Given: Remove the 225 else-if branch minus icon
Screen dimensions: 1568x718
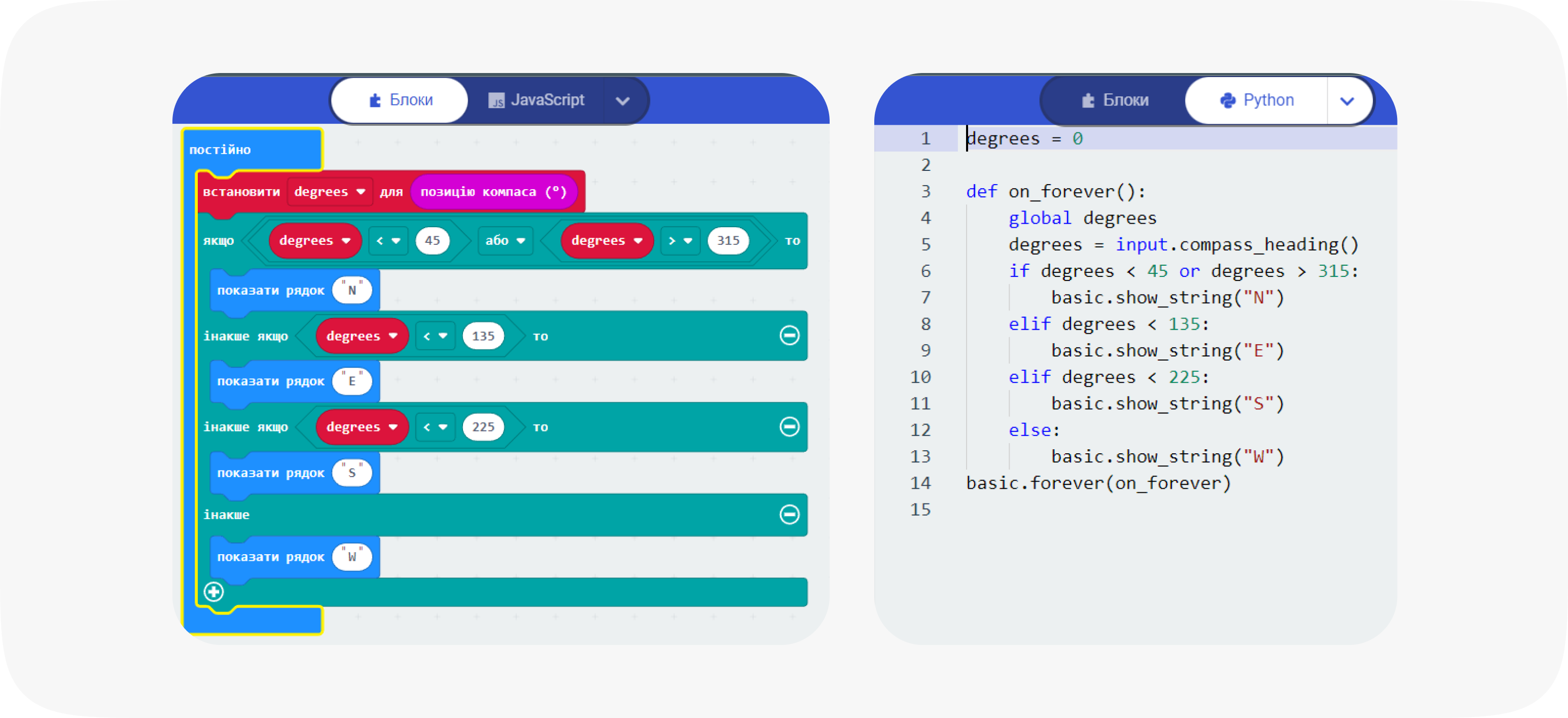Looking at the screenshot, I should [x=789, y=426].
